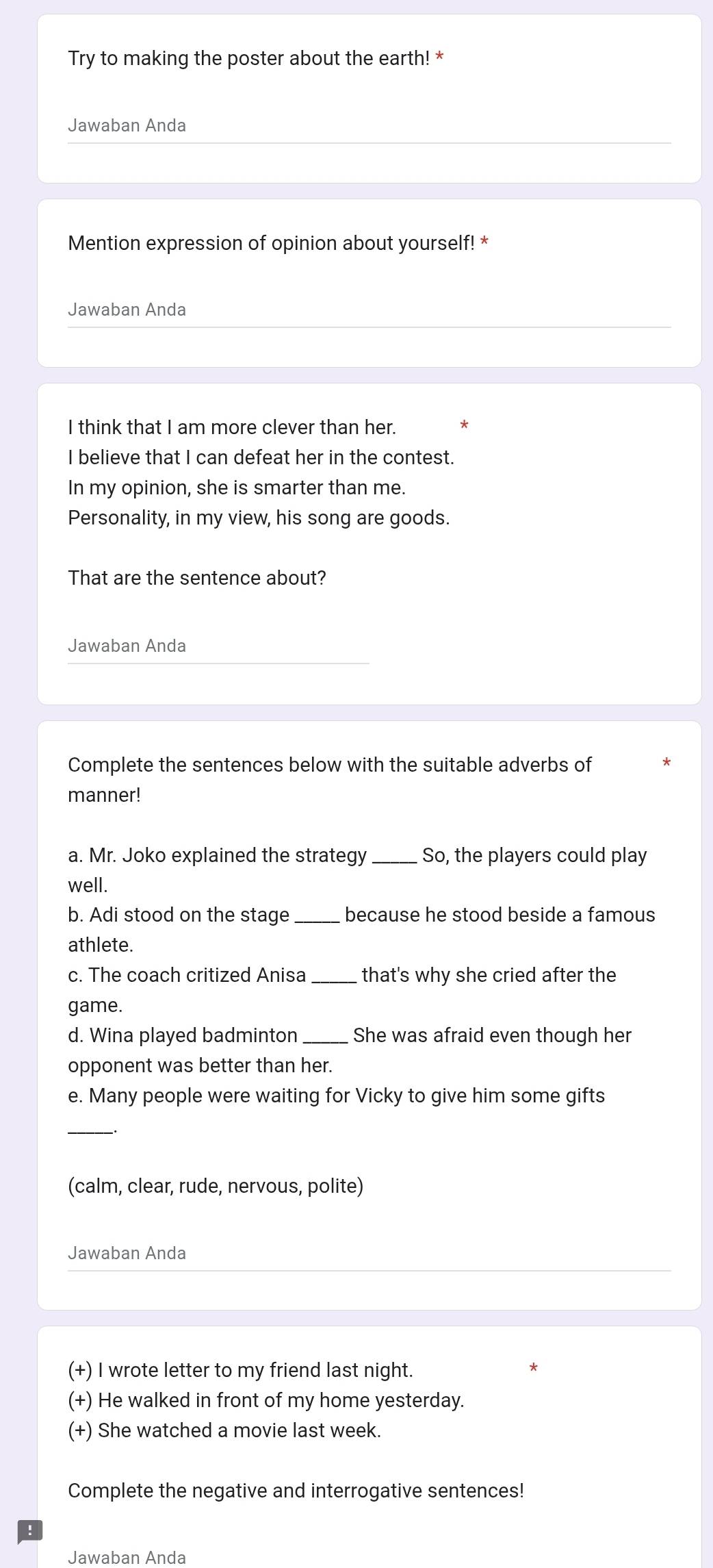Click 'I wrote letter to my friend' sentence
This screenshot has height=1568, width=713.
coord(241,1370)
